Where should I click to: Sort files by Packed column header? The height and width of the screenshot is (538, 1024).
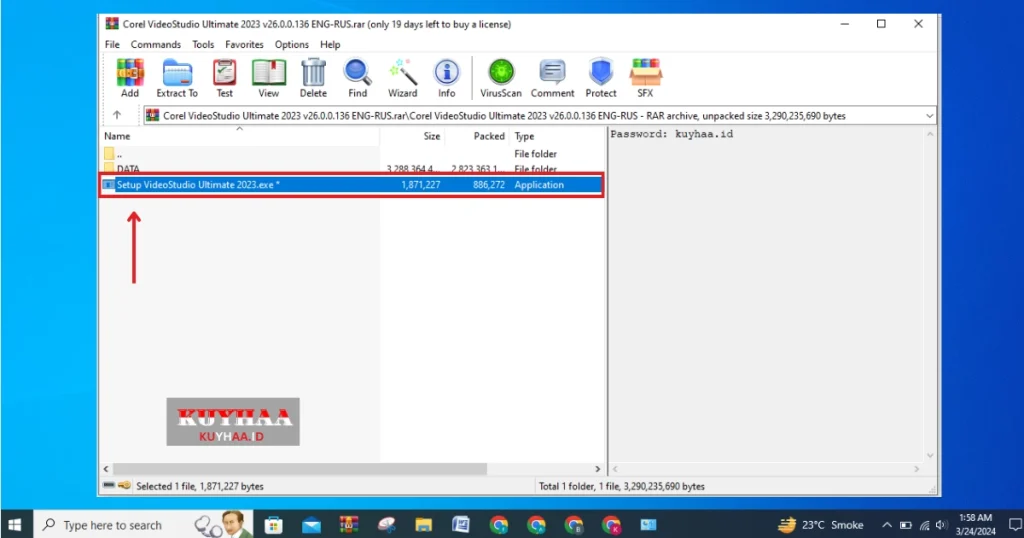tap(489, 136)
